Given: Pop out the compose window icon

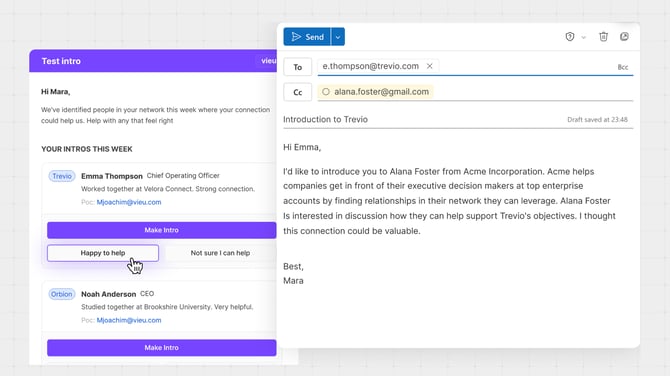Looking at the screenshot, I should coord(624,37).
